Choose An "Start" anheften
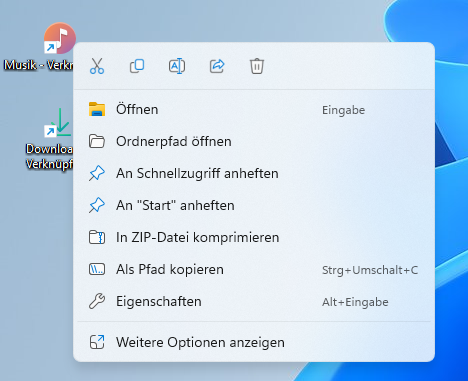The image size is (468, 381). coord(254,205)
